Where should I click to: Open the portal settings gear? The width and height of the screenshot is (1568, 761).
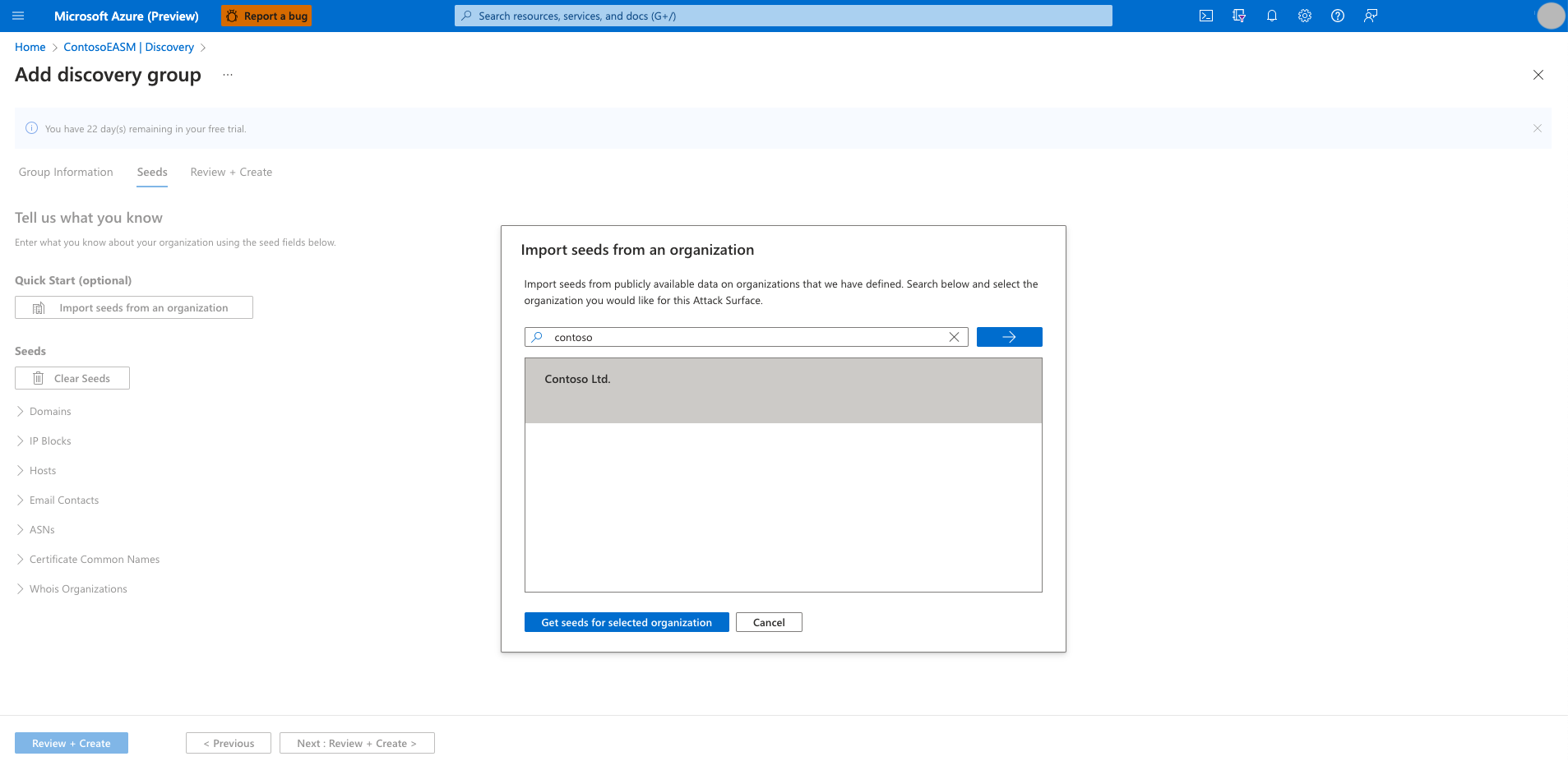click(1304, 16)
